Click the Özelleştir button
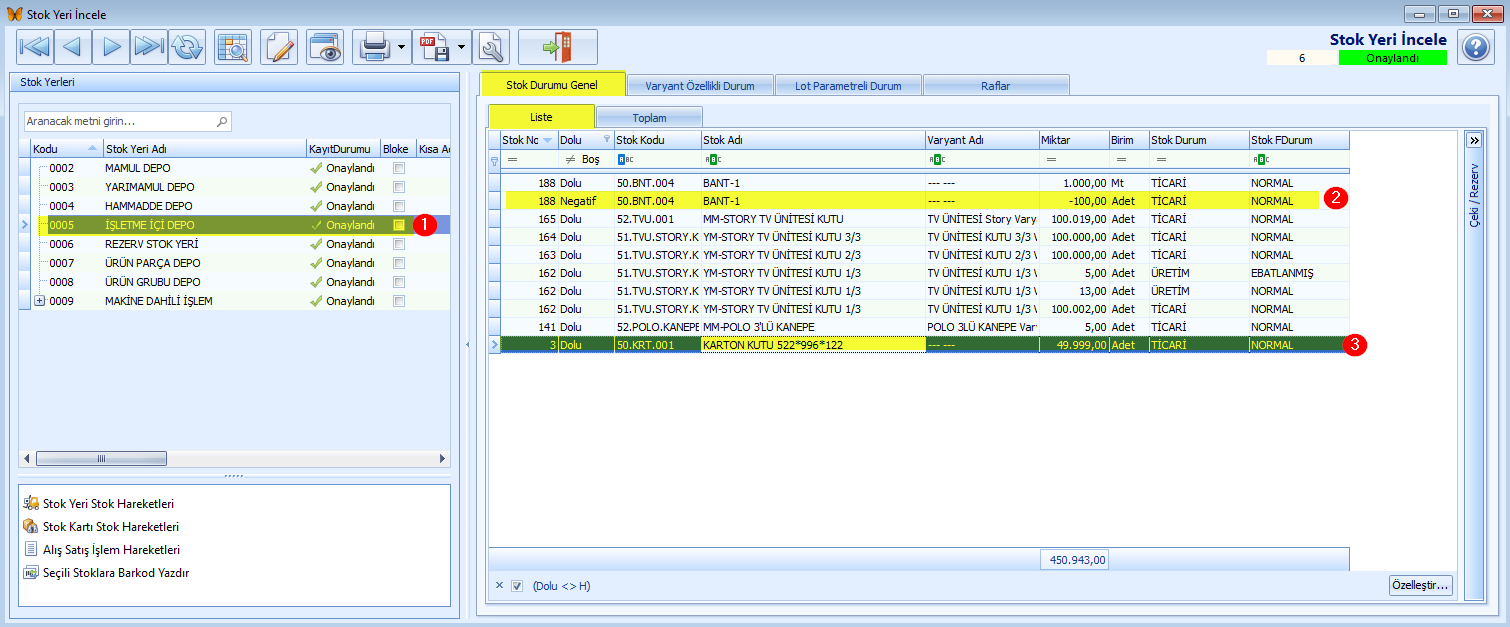This screenshot has width=1510, height=627. pos(1421,586)
